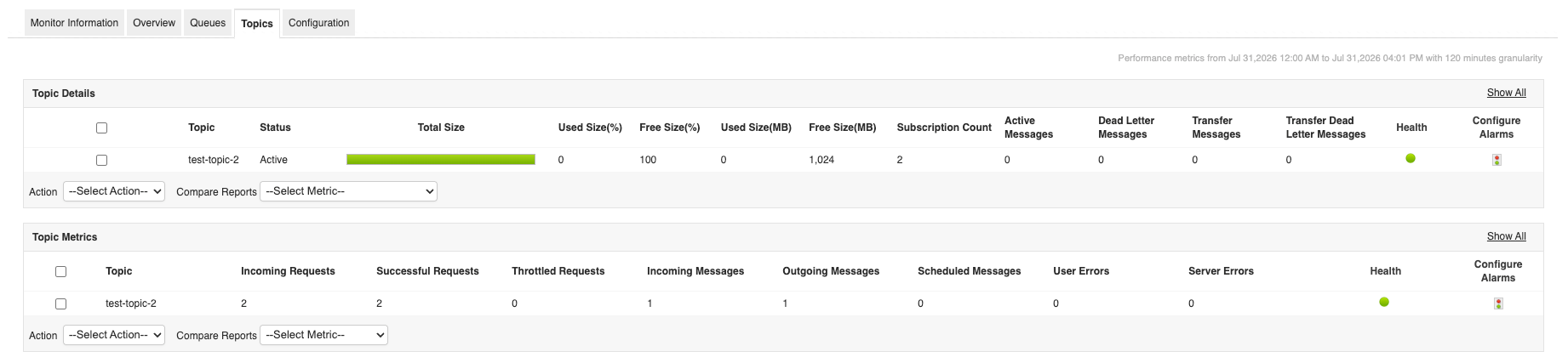Expand Topic Metrics Compare Reports metric dropdown
Image resolution: width=1568 pixels, height=363 pixels.
[323, 335]
